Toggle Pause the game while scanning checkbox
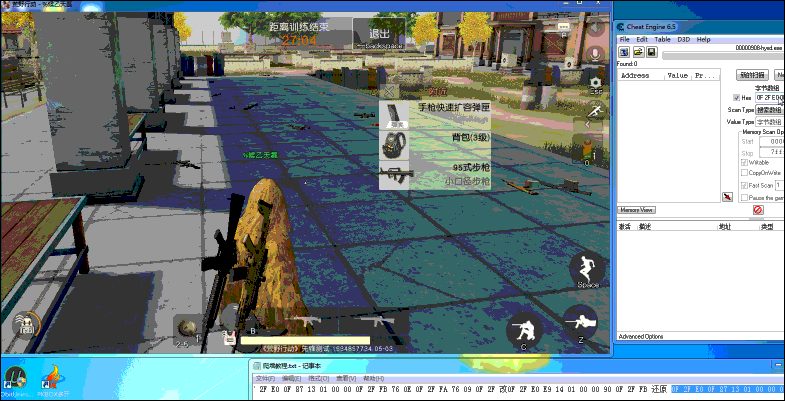 coord(744,198)
